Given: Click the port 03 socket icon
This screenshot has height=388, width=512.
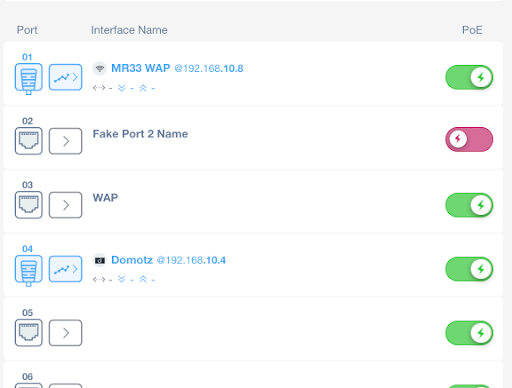Looking at the screenshot, I should click(x=29, y=205).
